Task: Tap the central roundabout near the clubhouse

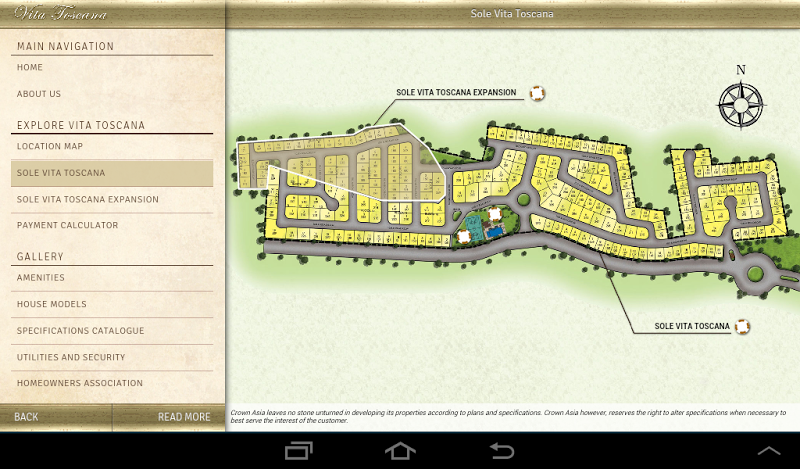Action: [523, 199]
